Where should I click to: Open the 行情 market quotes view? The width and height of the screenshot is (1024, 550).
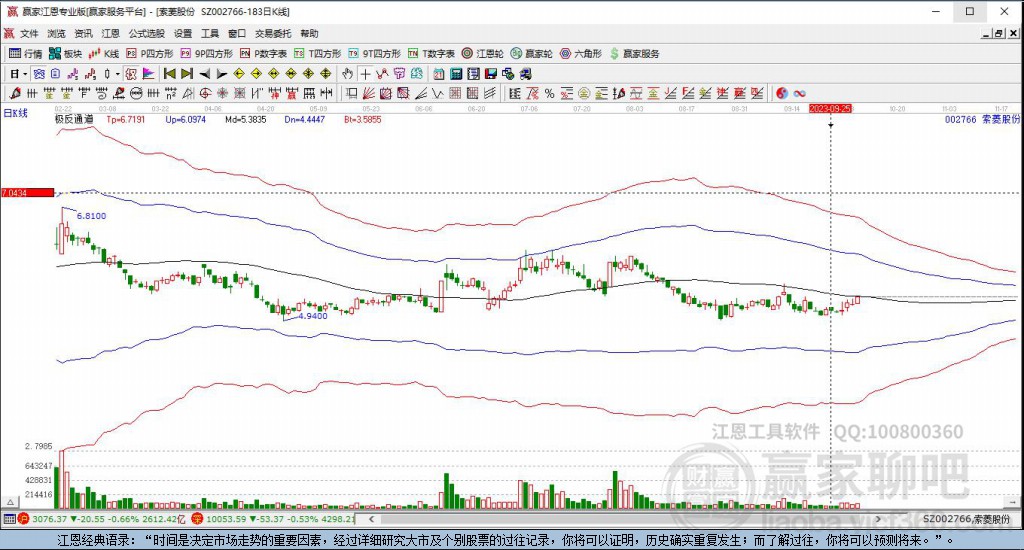point(25,54)
